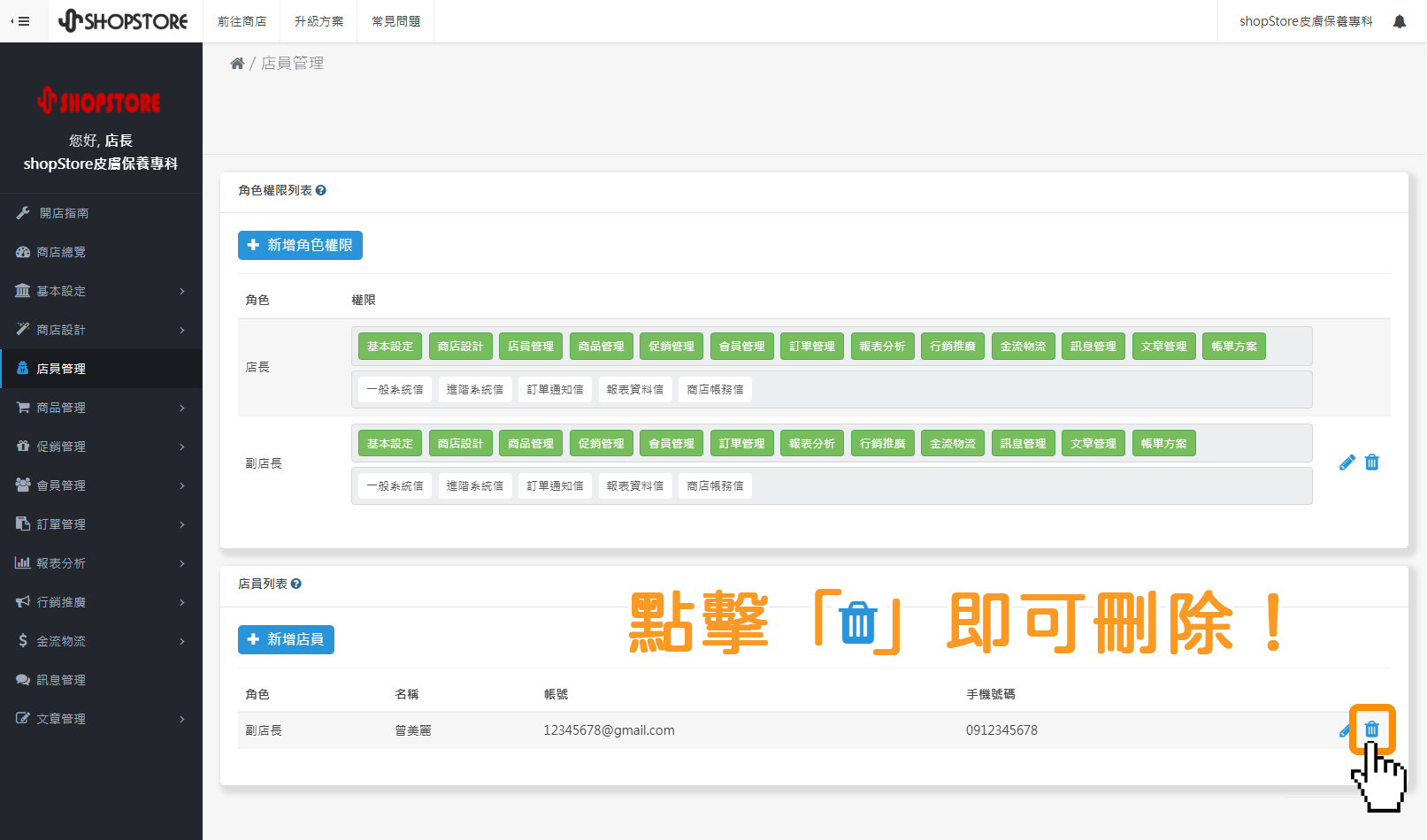This screenshot has width=1427, height=840.
Task: Click 副店長 role's 進階系統信 tag
Action: 475,486
